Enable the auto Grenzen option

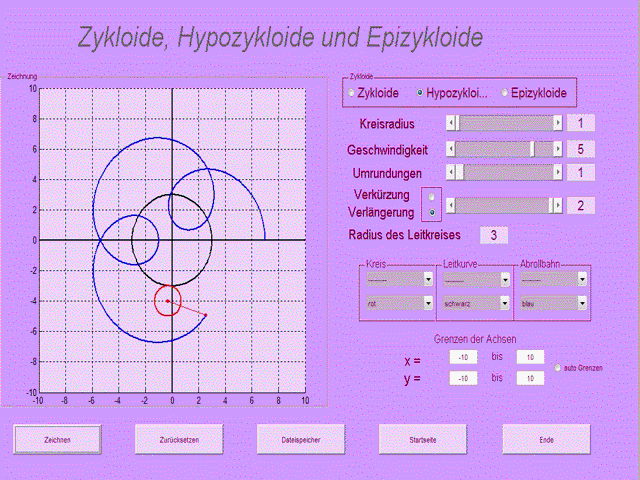(x=558, y=369)
